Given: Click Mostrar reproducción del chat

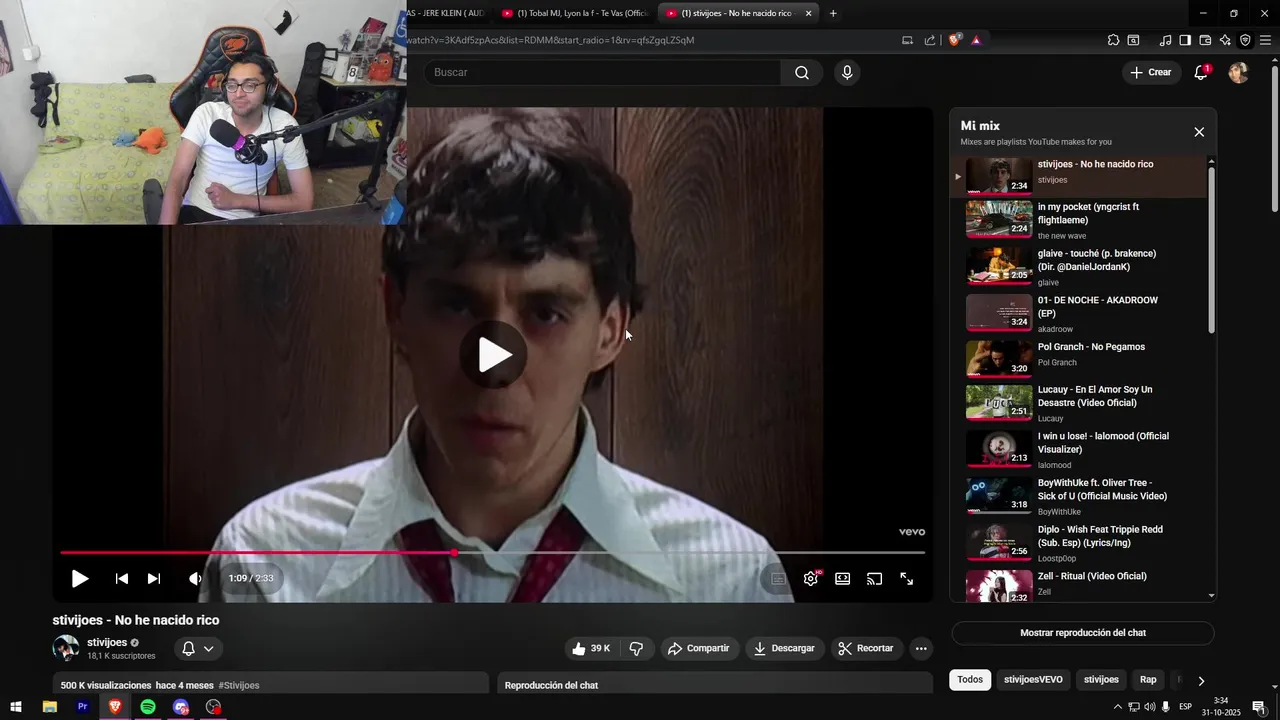Looking at the screenshot, I should click(1083, 633).
